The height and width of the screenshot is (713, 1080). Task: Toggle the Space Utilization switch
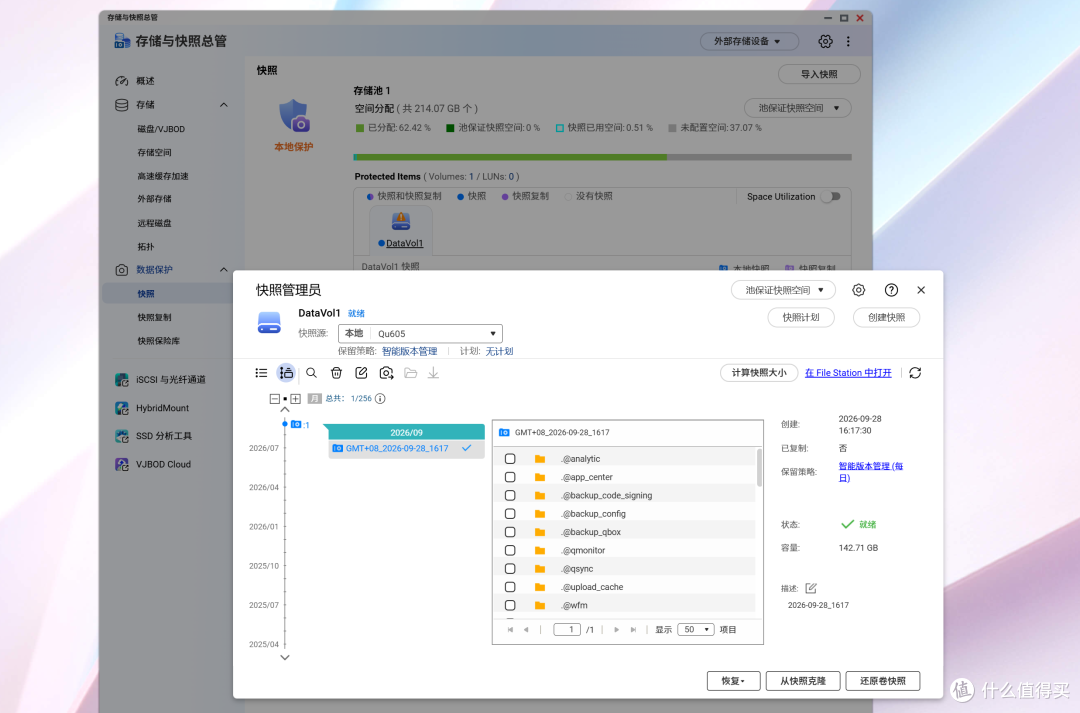point(832,196)
